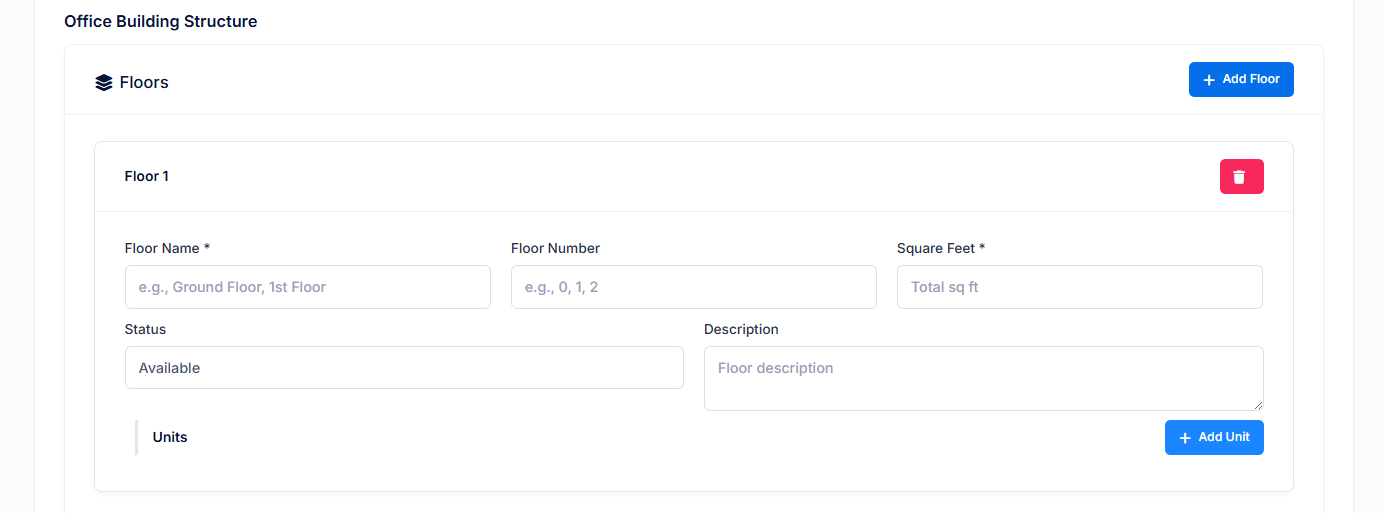Grab the Description textarea resize handle
Image resolution: width=1383 pixels, height=513 pixels.
click(x=1258, y=405)
